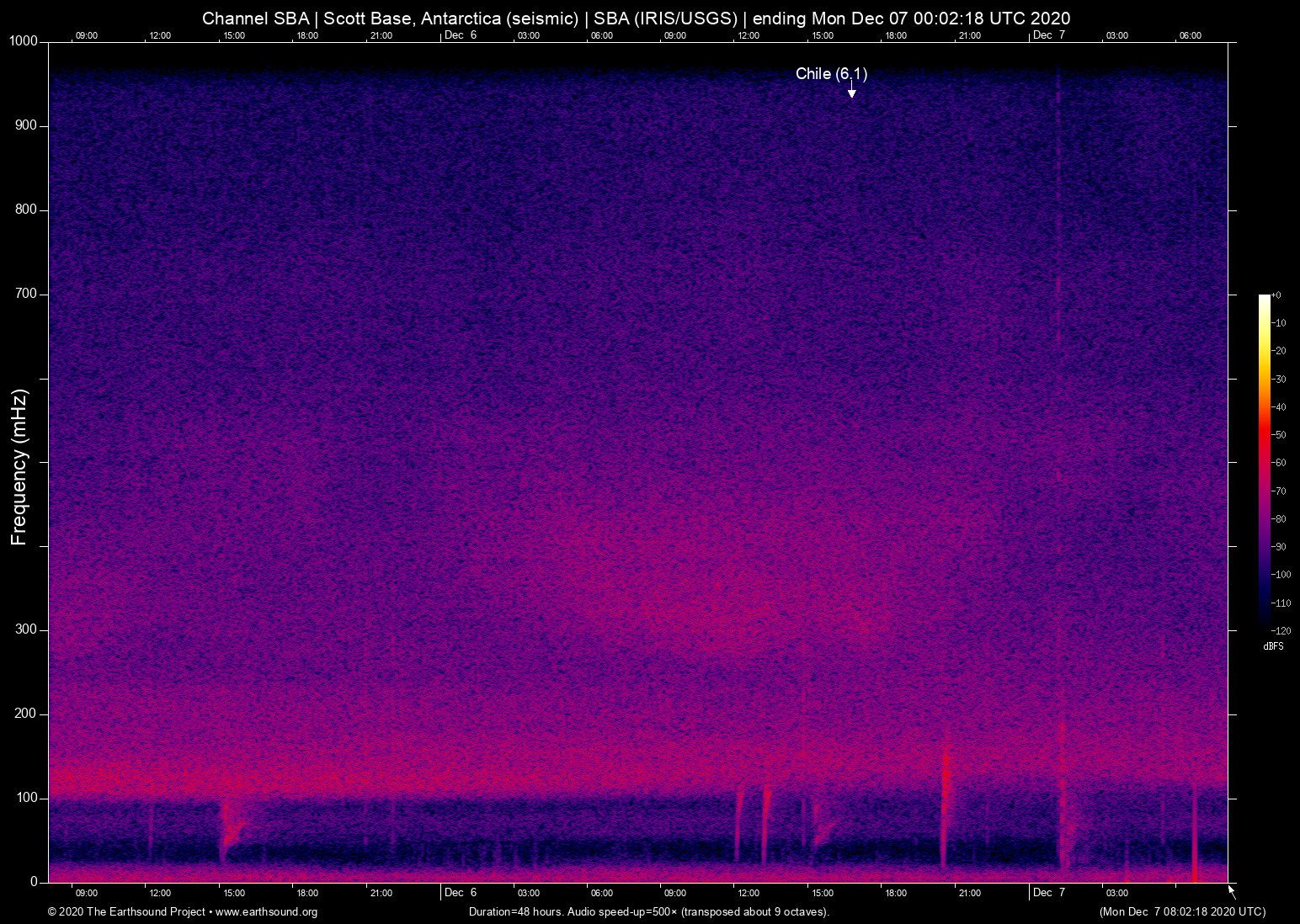Click the 700 frequency axis label
Image resolution: width=1300 pixels, height=924 pixels.
click(x=26, y=294)
